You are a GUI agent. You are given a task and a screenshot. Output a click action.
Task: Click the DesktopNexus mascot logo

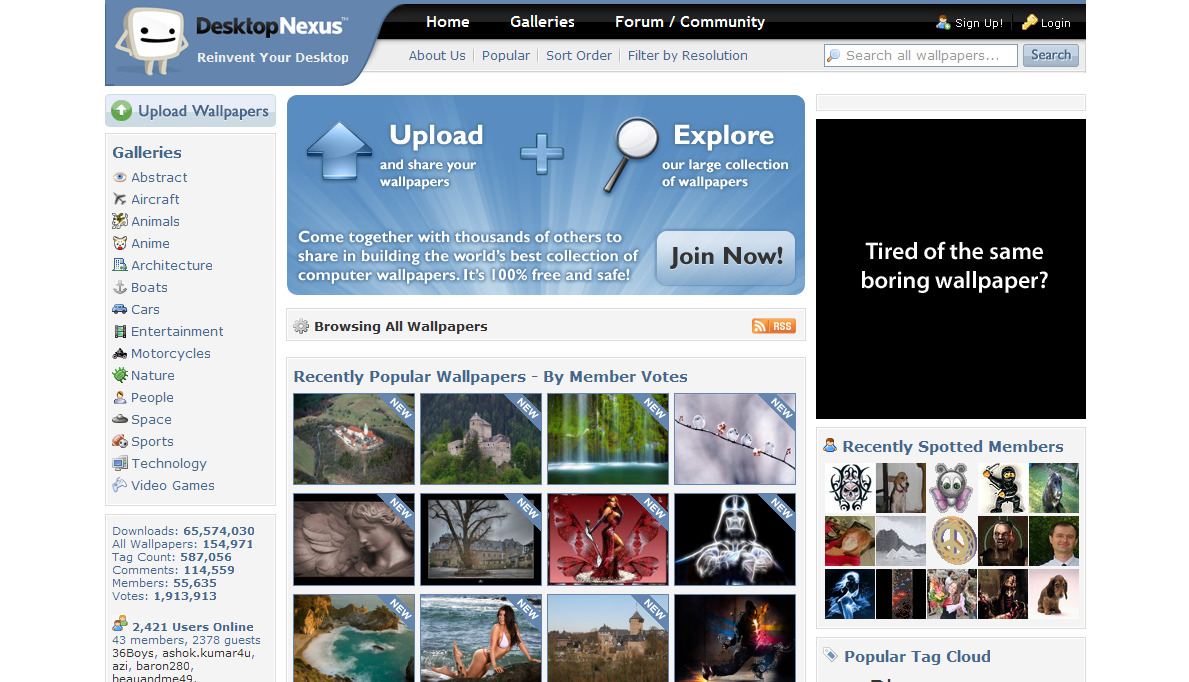(152, 41)
